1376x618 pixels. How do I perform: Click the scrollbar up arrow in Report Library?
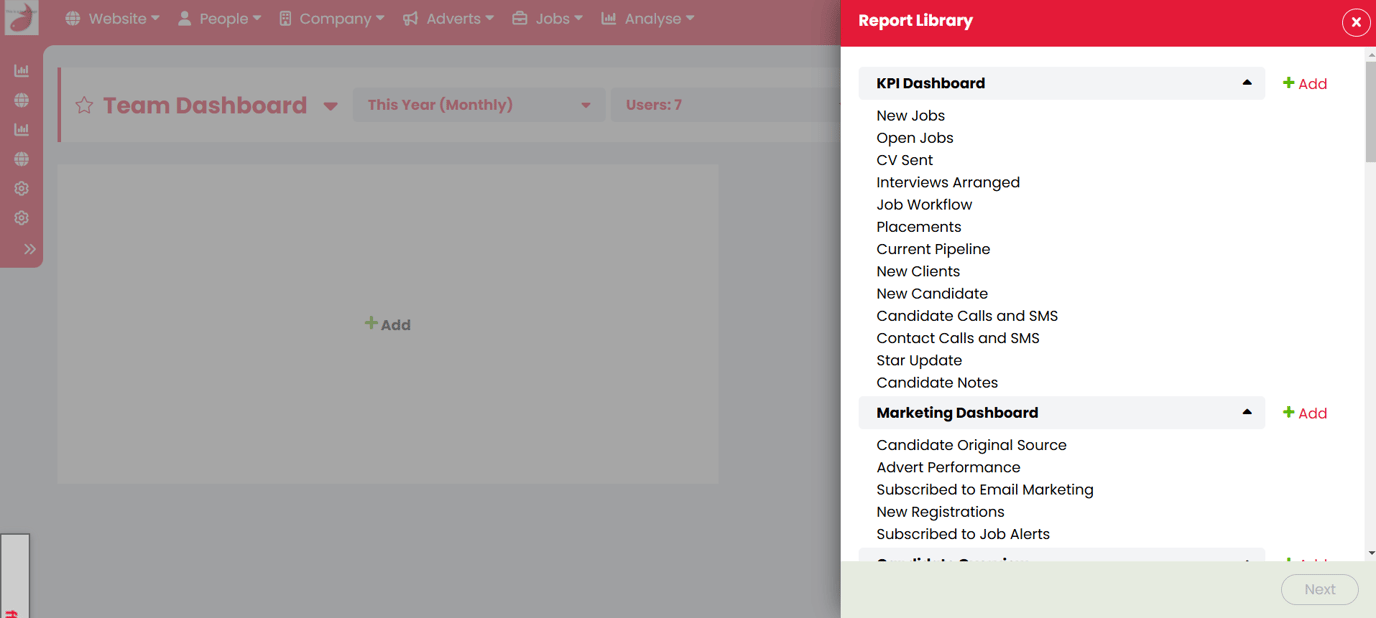pyautogui.click(x=1370, y=54)
